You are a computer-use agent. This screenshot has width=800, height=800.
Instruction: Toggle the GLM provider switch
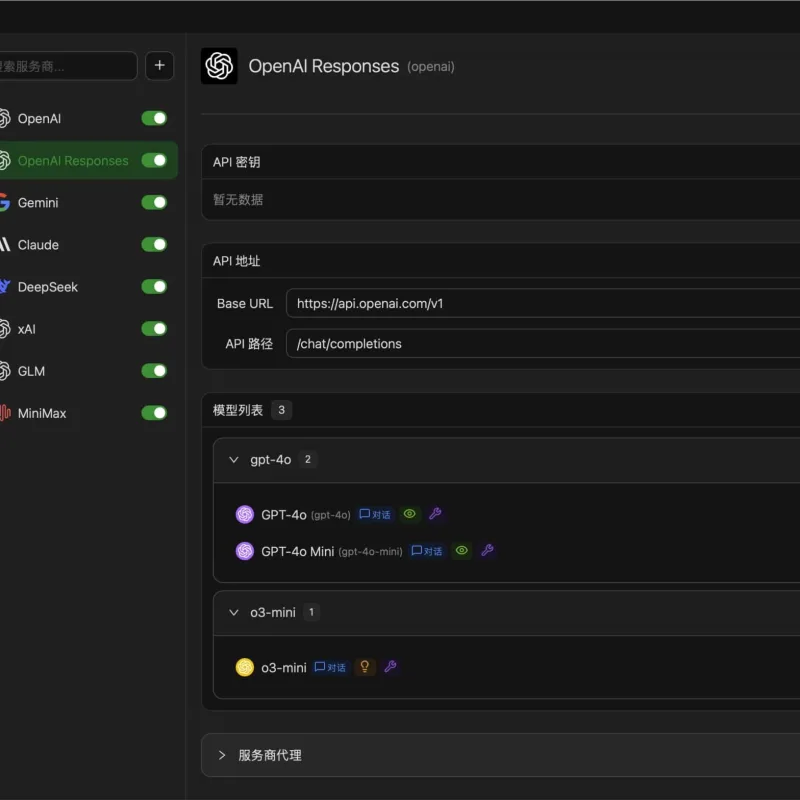154,371
